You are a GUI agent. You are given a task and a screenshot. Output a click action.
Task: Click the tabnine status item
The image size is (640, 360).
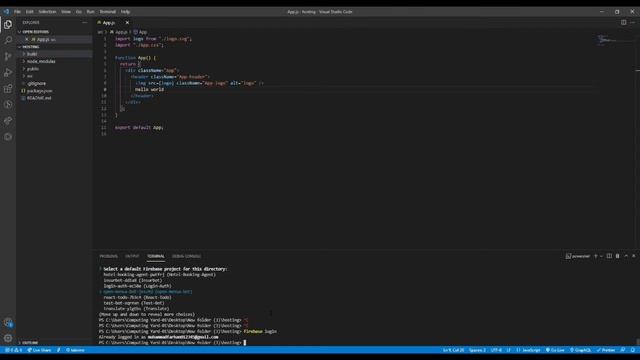point(75,350)
